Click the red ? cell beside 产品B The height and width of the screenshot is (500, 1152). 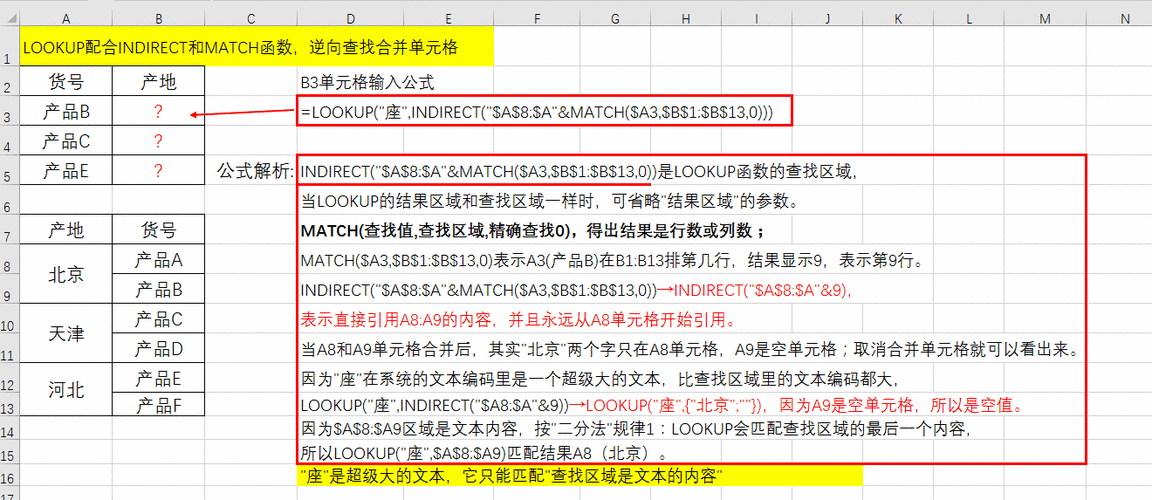(x=159, y=112)
